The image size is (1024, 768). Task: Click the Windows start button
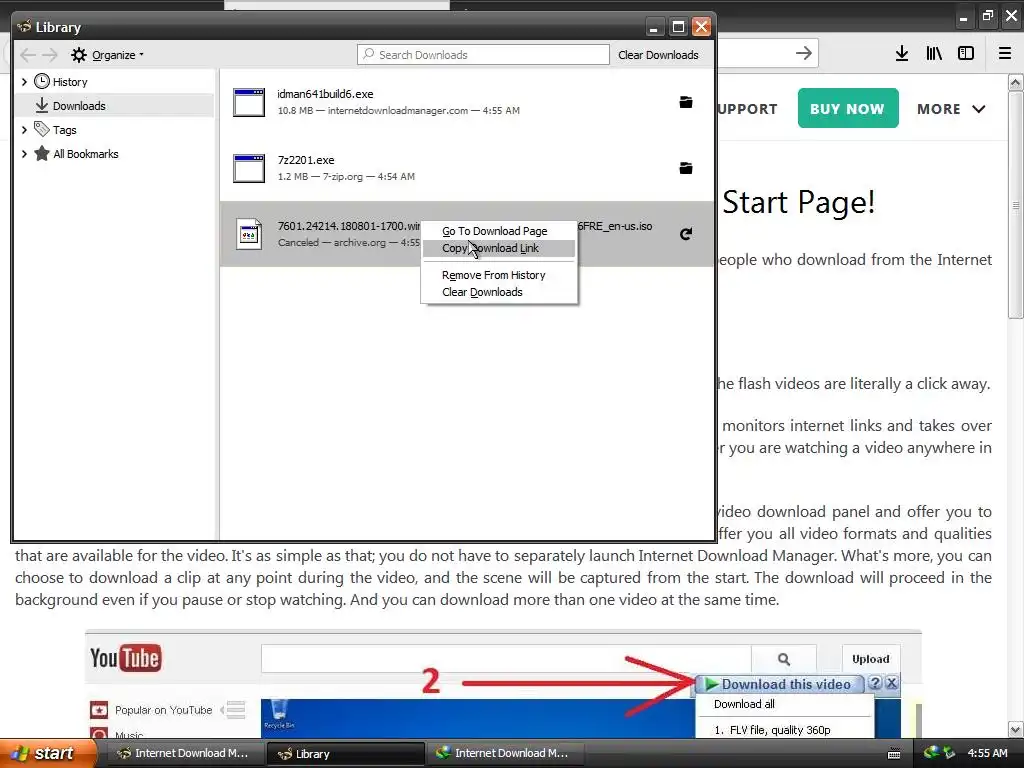point(48,753)
